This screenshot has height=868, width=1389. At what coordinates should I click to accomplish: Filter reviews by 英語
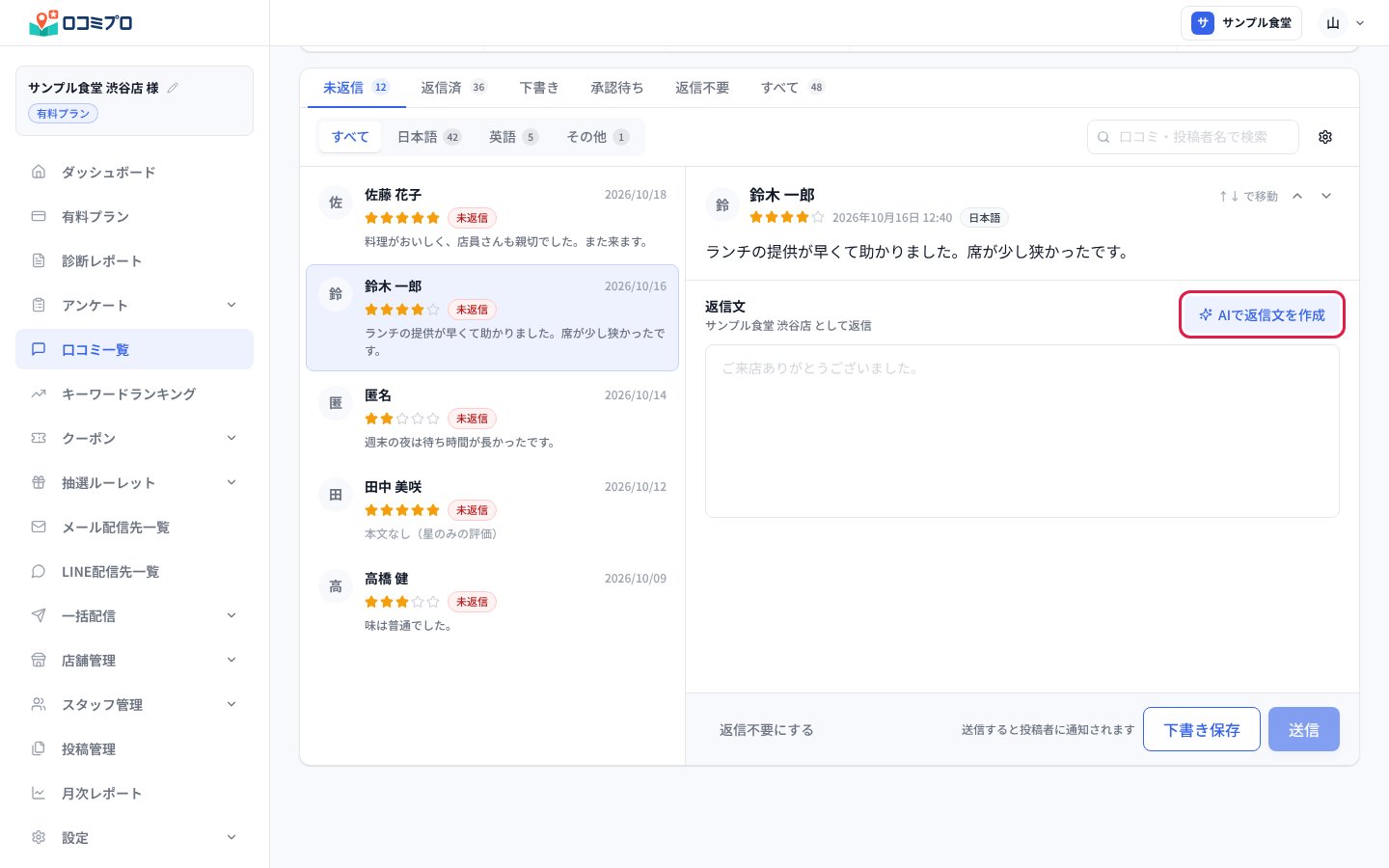pos(513,137)
